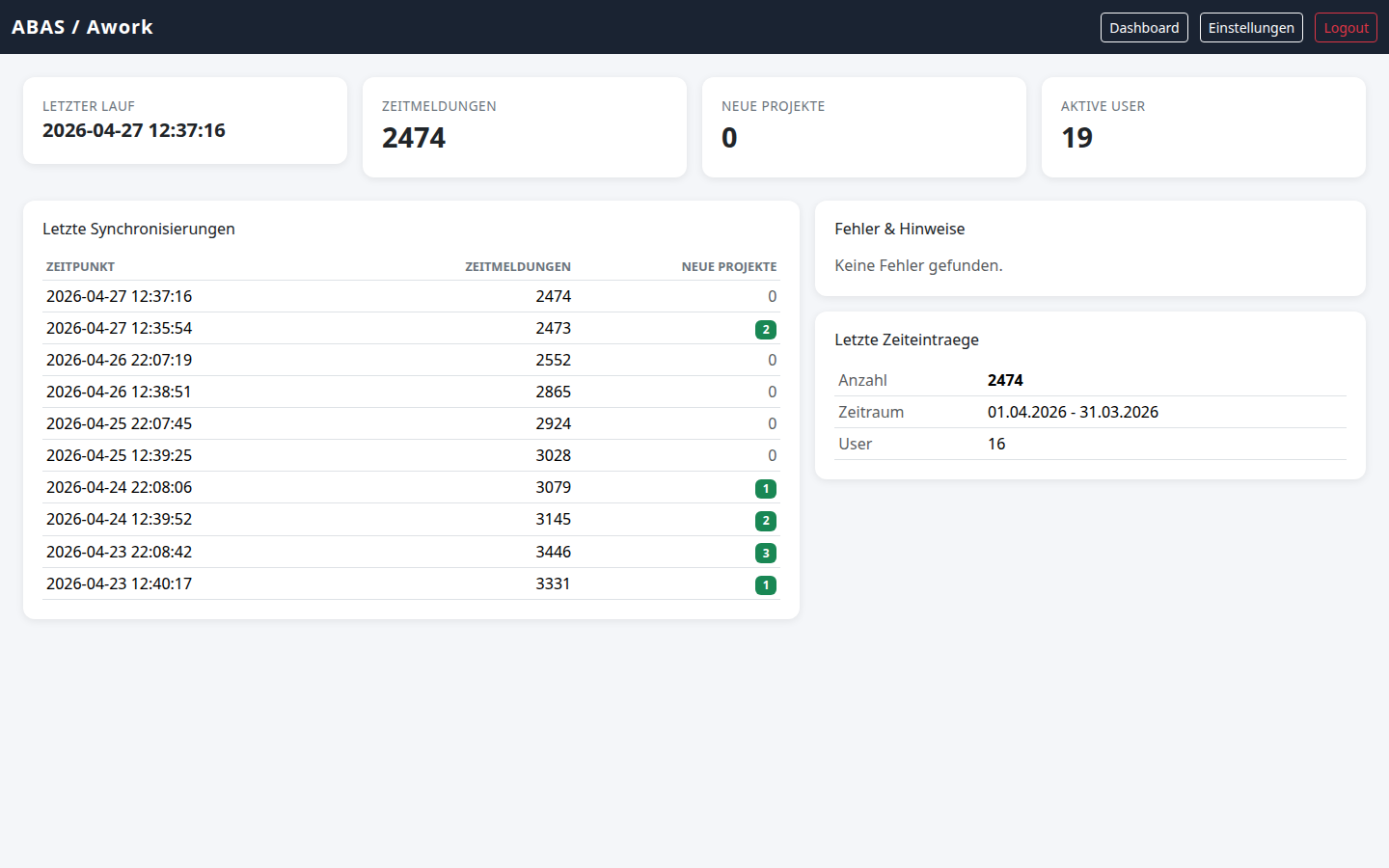Click Zeitmeldungen value 3331

554,583
